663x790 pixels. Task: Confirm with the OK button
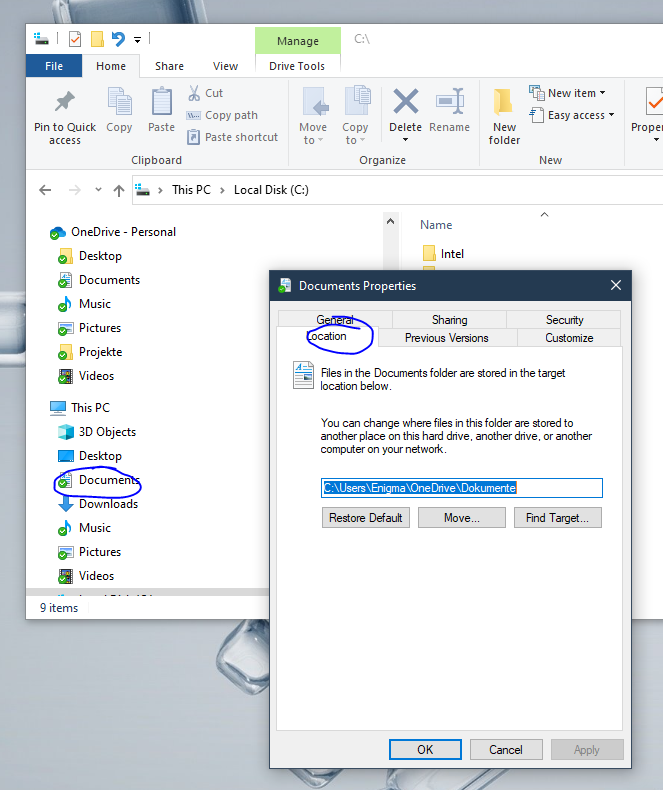coord(425,750)
